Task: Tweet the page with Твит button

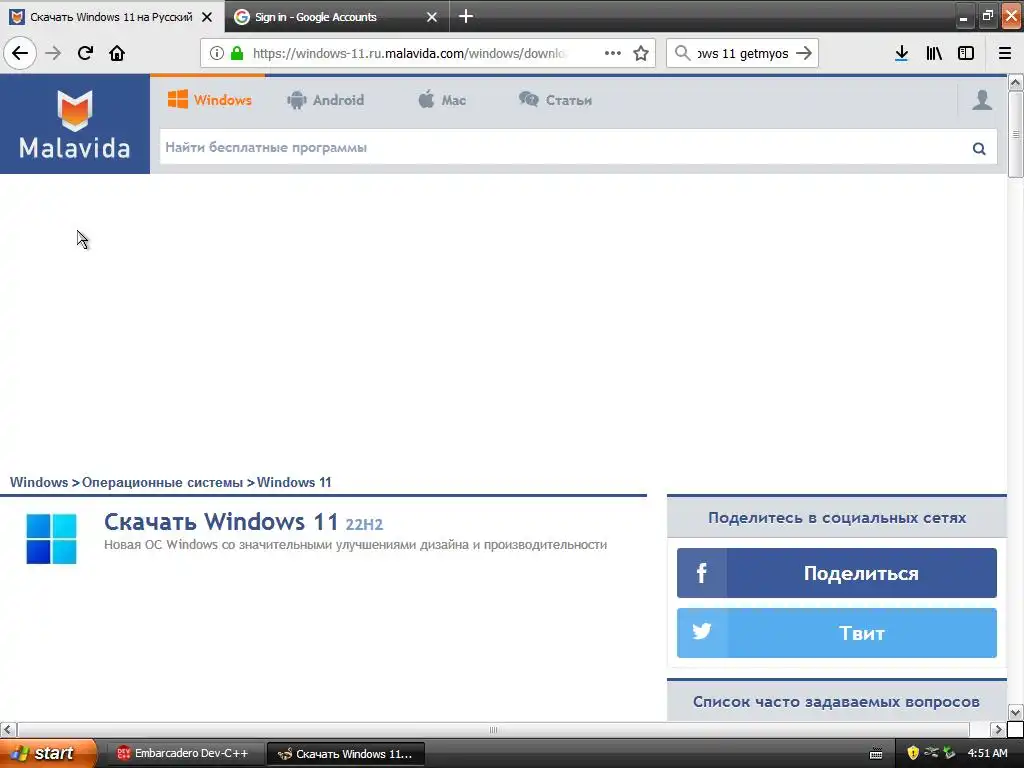Action: [x=837, y=632]
